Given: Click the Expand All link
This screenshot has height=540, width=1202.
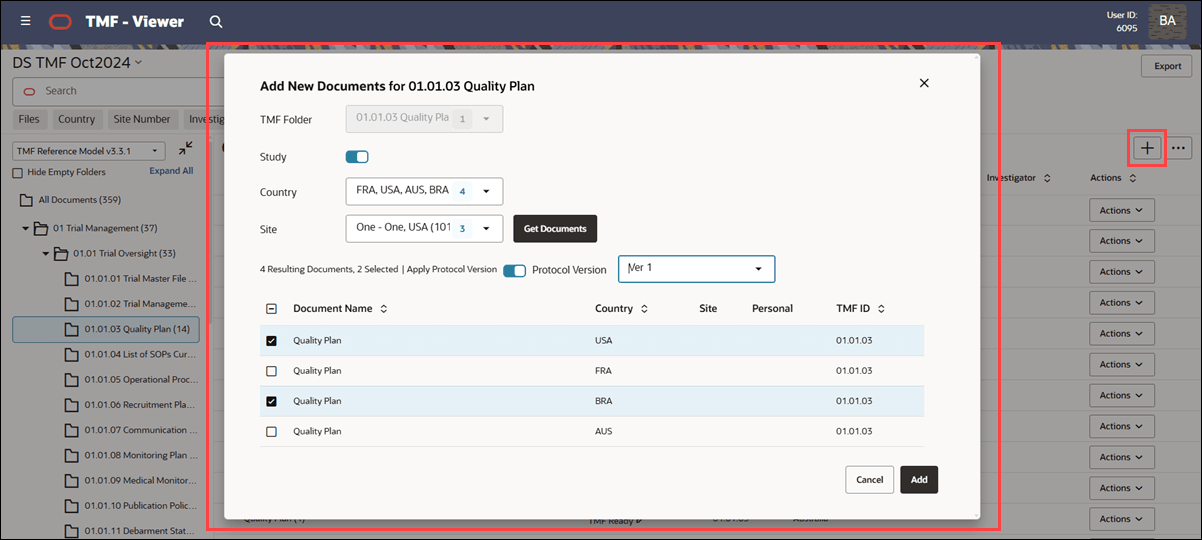Looking at the screenshot, I should (x=171, y=171).
